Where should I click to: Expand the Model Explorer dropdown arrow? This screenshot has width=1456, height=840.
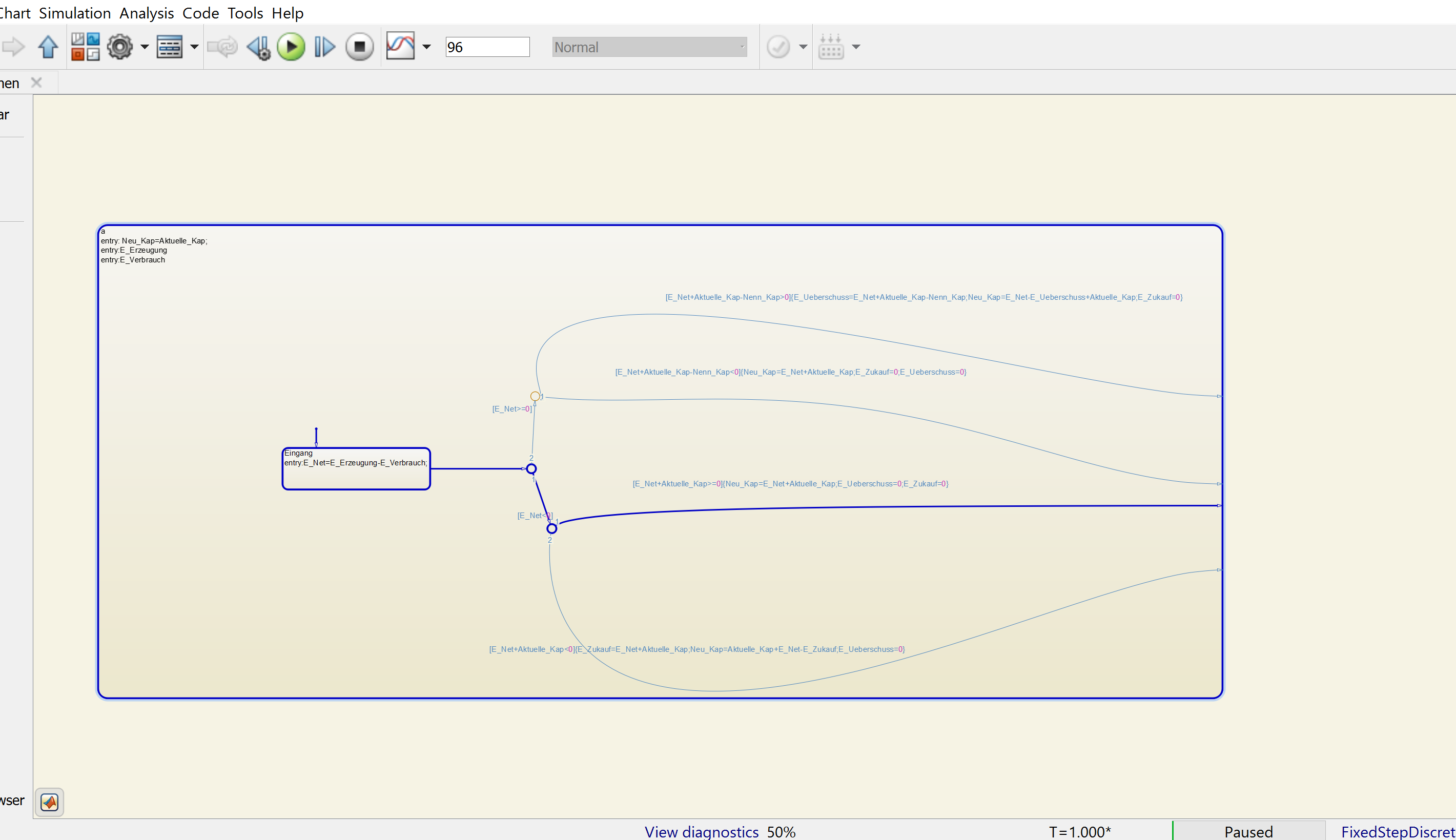[x=194, y=47]
